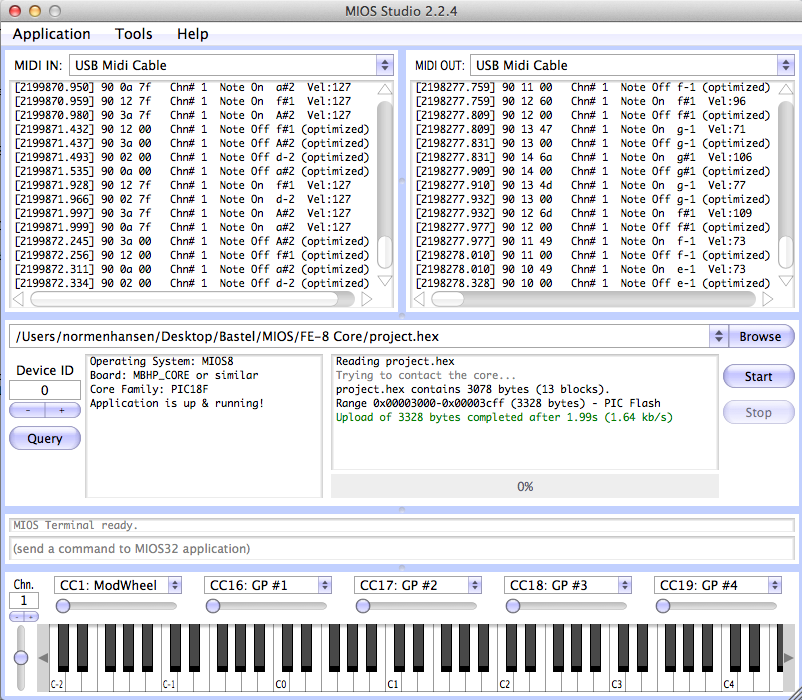Open the Application menu
Image resolution: width=802 pixels, height=700 pixels.
pos(51,34)
